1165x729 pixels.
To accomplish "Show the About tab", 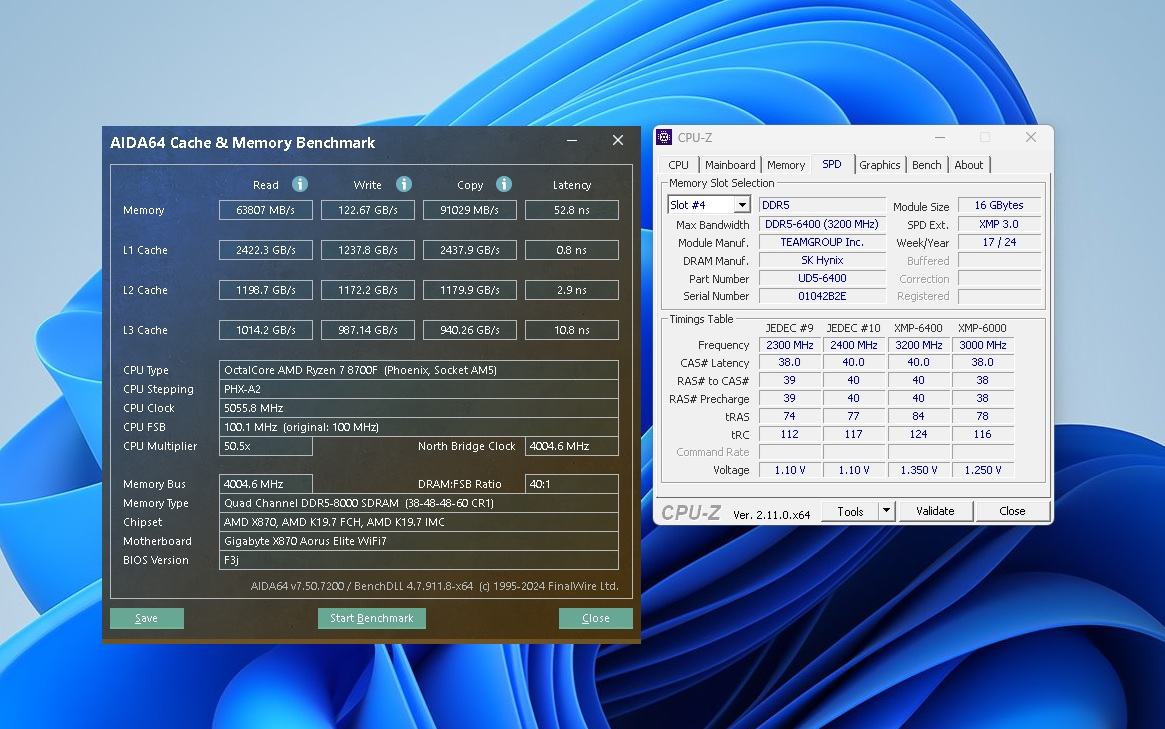I will point(968,165).
